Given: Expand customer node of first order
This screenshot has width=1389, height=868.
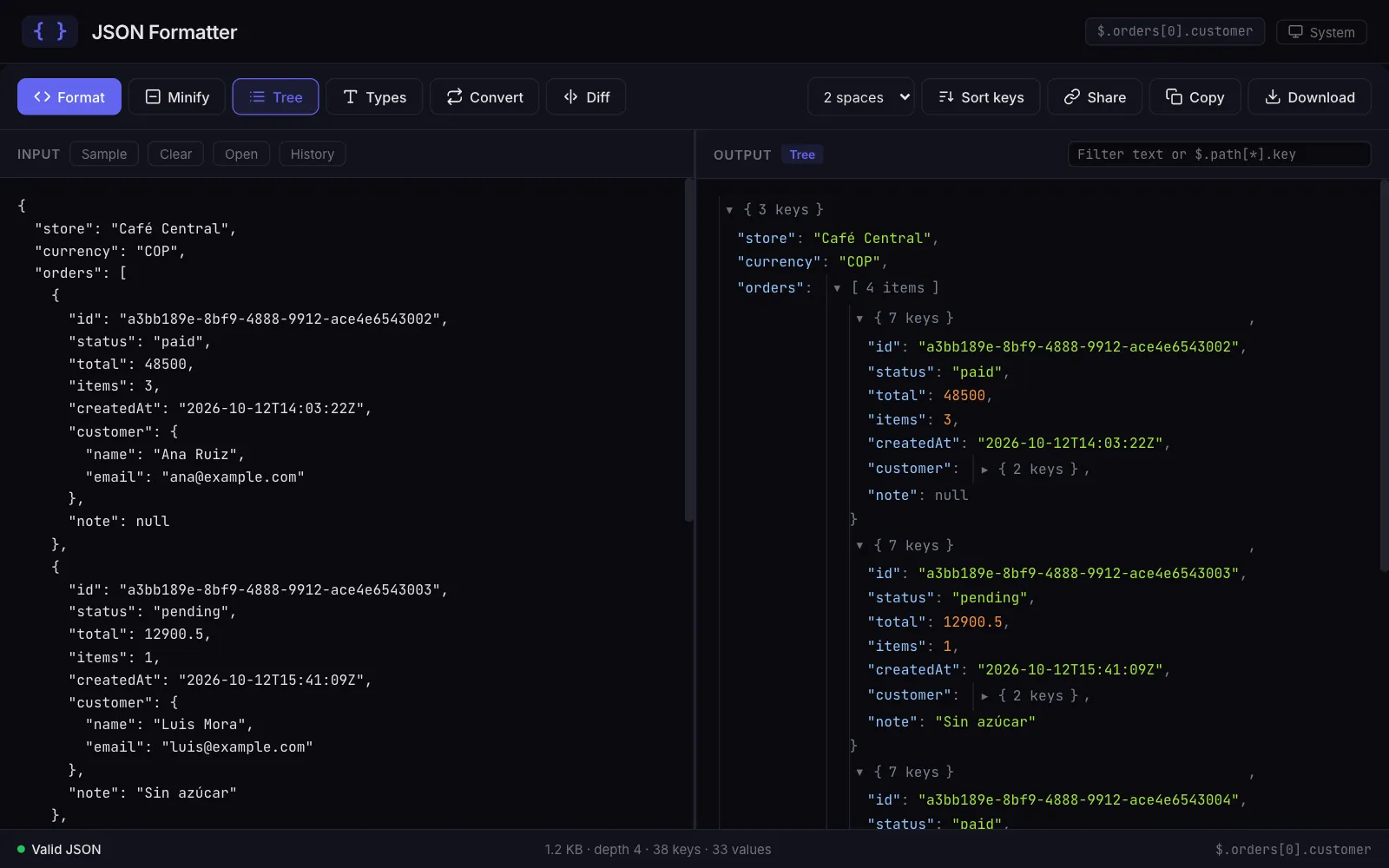Looking at the screenshot, I should pyautogui.click(x=984, y=470).
